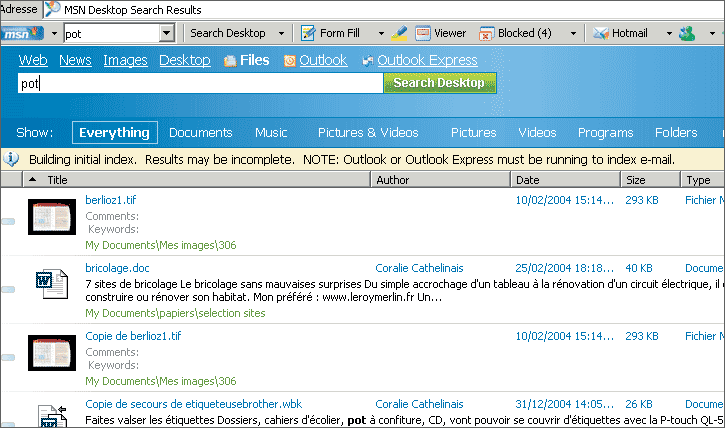This screenshot has width=725, height=428.
Task: Open path My Documents\papiers\selection sites
Action: pyautogui.click(x=175, y=313)
